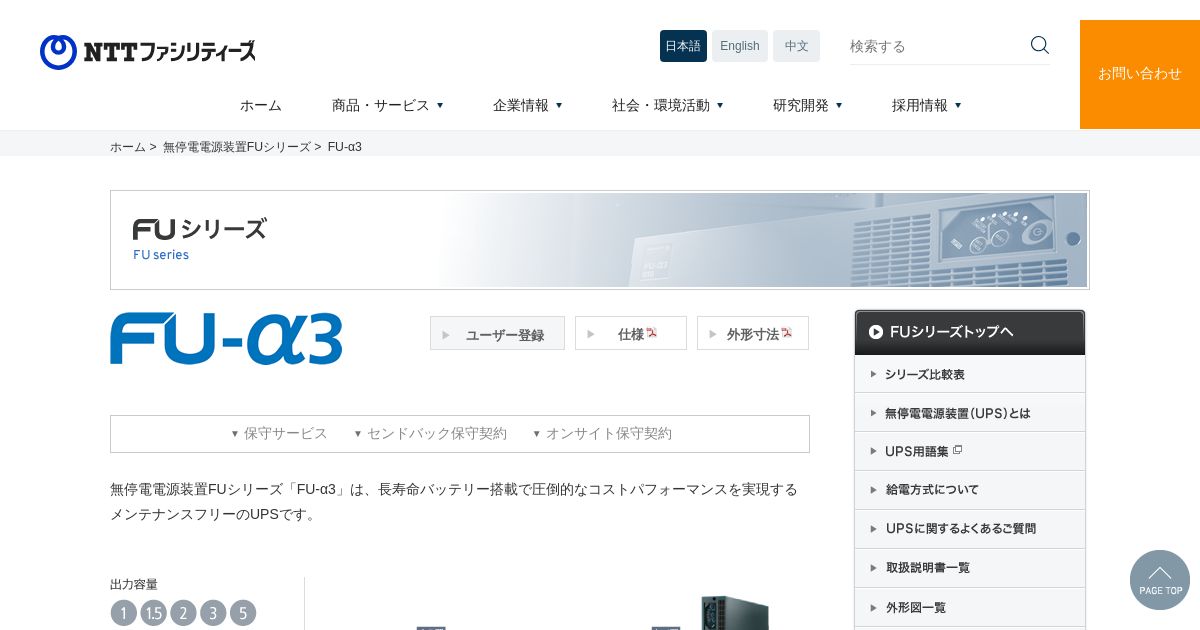1200x630 pixels.
Task: Click PDF icon beside 外形寸法
Action: (787, 332)
